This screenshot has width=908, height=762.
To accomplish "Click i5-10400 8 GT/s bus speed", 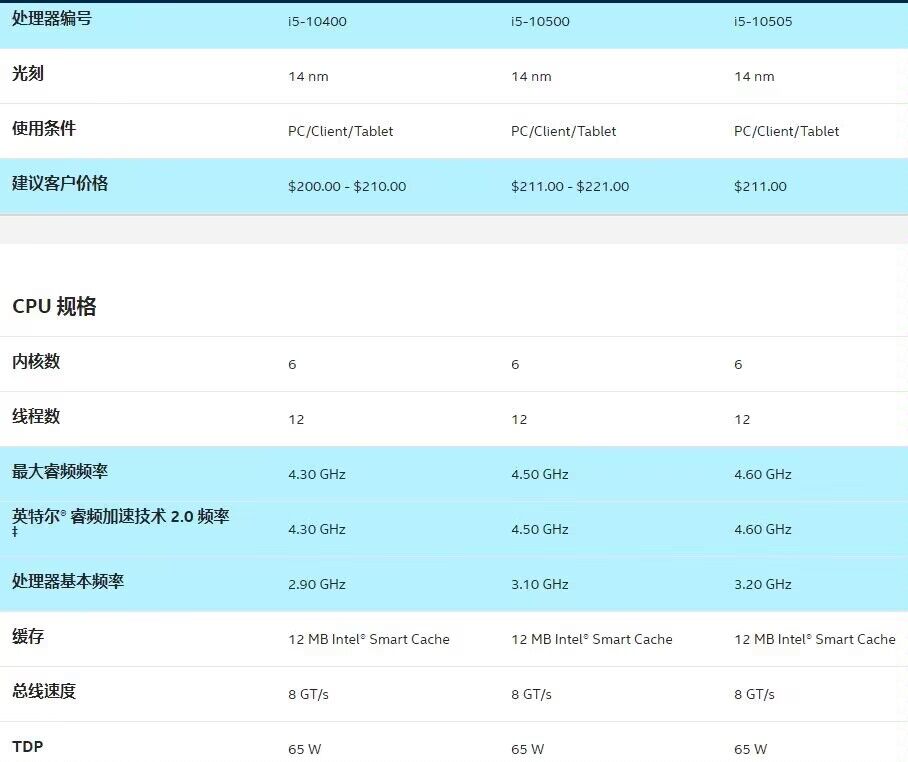I will (308, 694).
